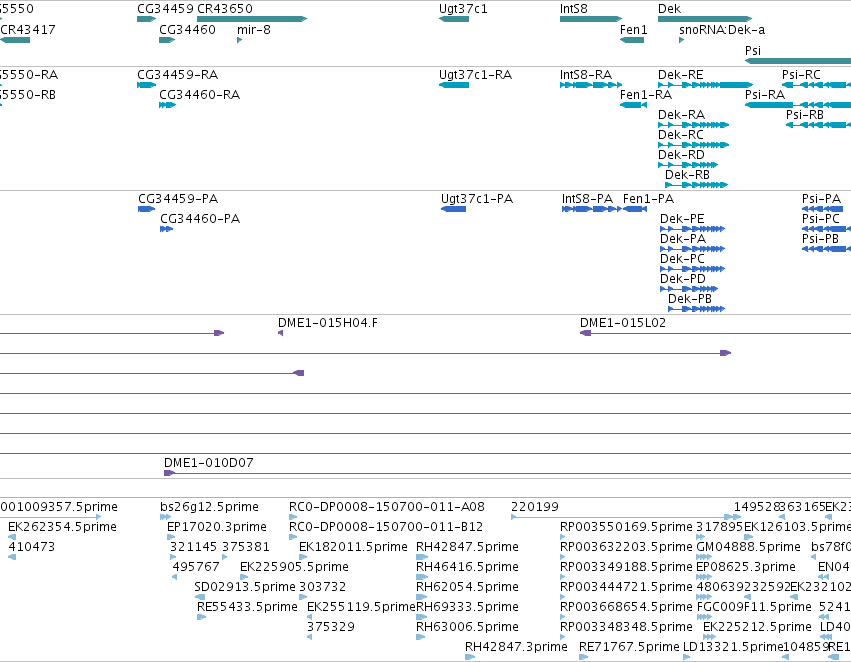
Task: Select the Dek-PA protein feature
Action: pos(693,249)
